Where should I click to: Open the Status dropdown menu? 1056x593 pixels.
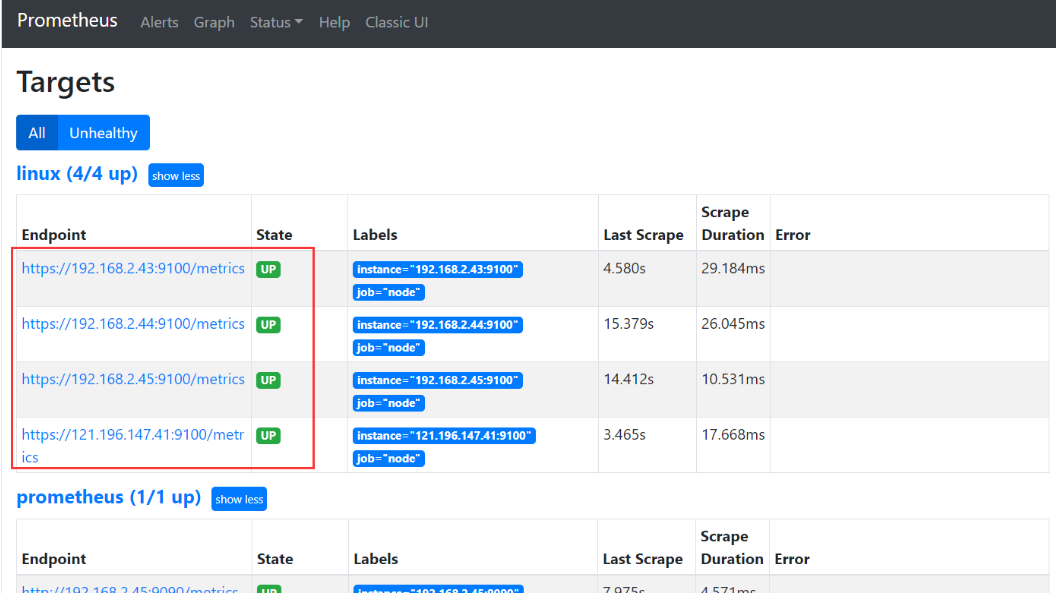point(276,22)
